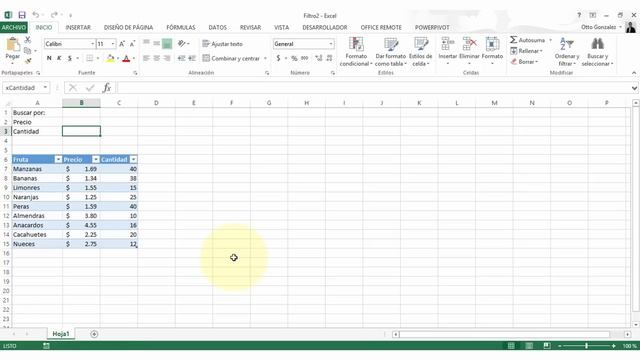The width and height of the screenshot is (640, 360).
Task: Select the Hoja1 sheet tab
Action: tap(61, 334)
